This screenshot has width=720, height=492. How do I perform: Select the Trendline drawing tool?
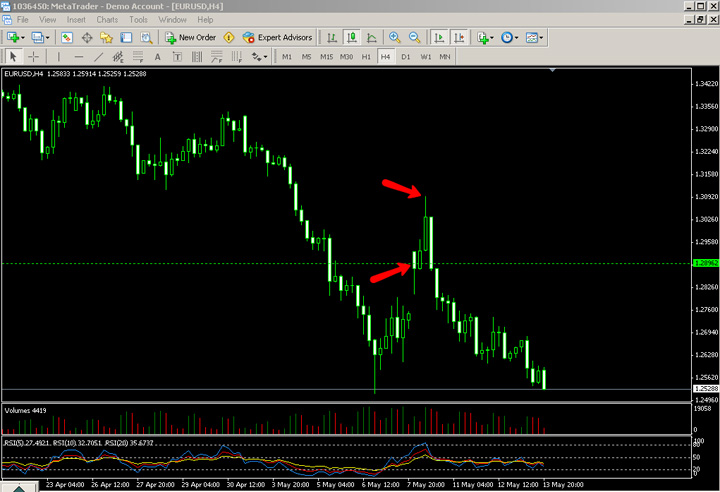click(98, 57)
